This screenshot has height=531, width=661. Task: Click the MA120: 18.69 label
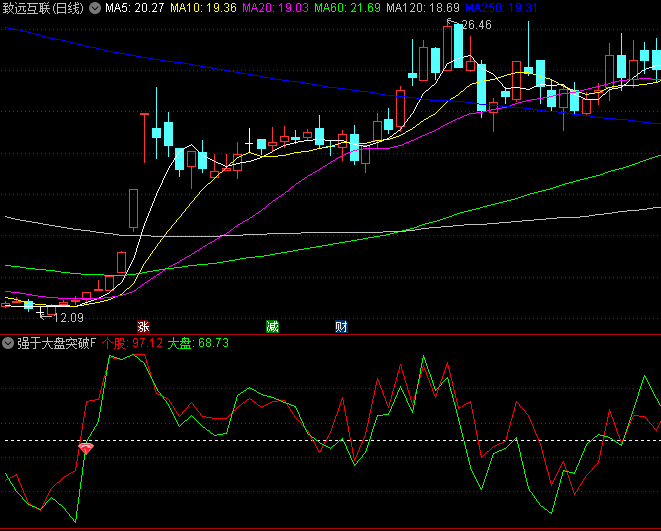tap(423, 8)
